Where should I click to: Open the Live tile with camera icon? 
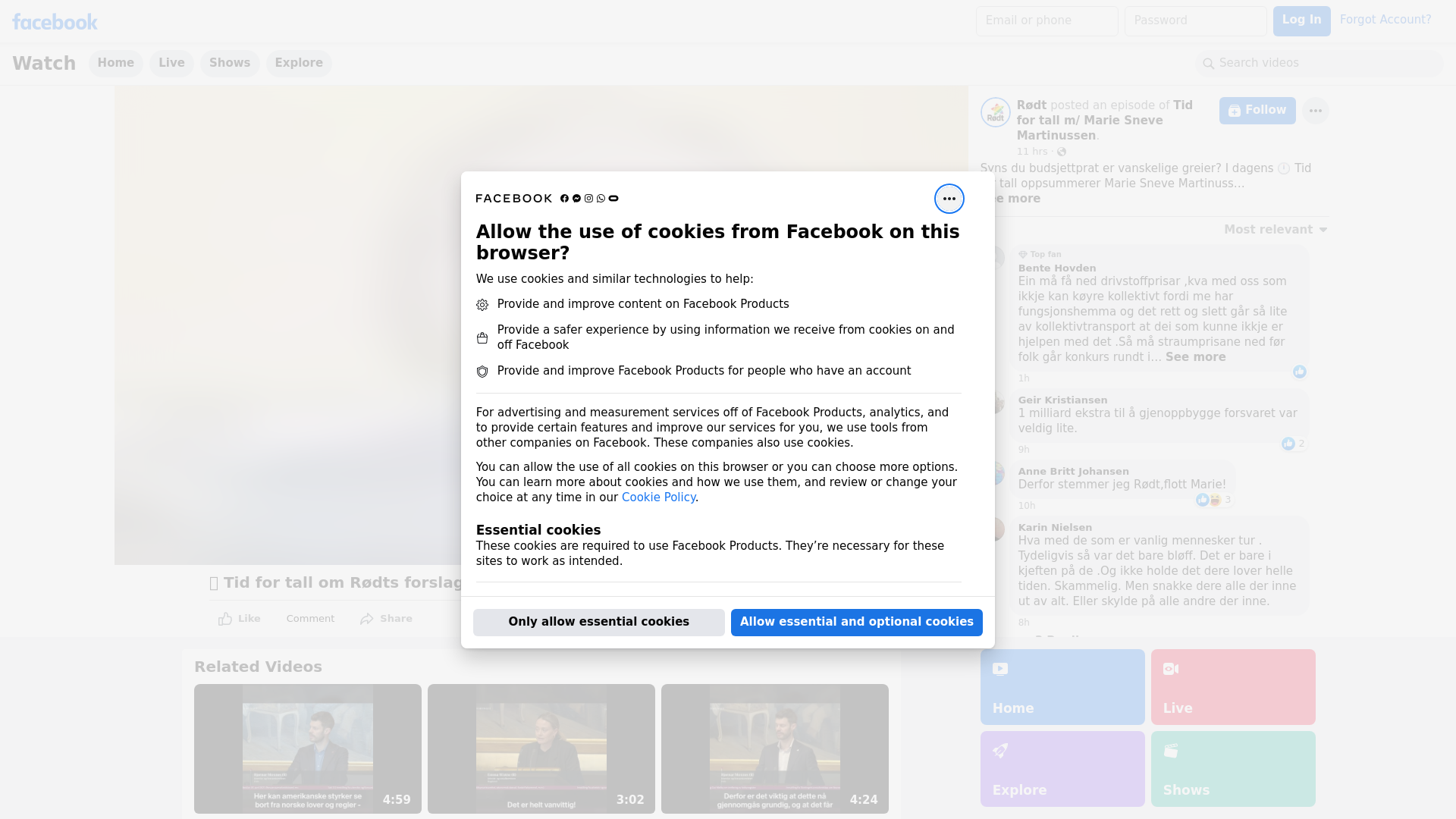[x=1232, y=686]
